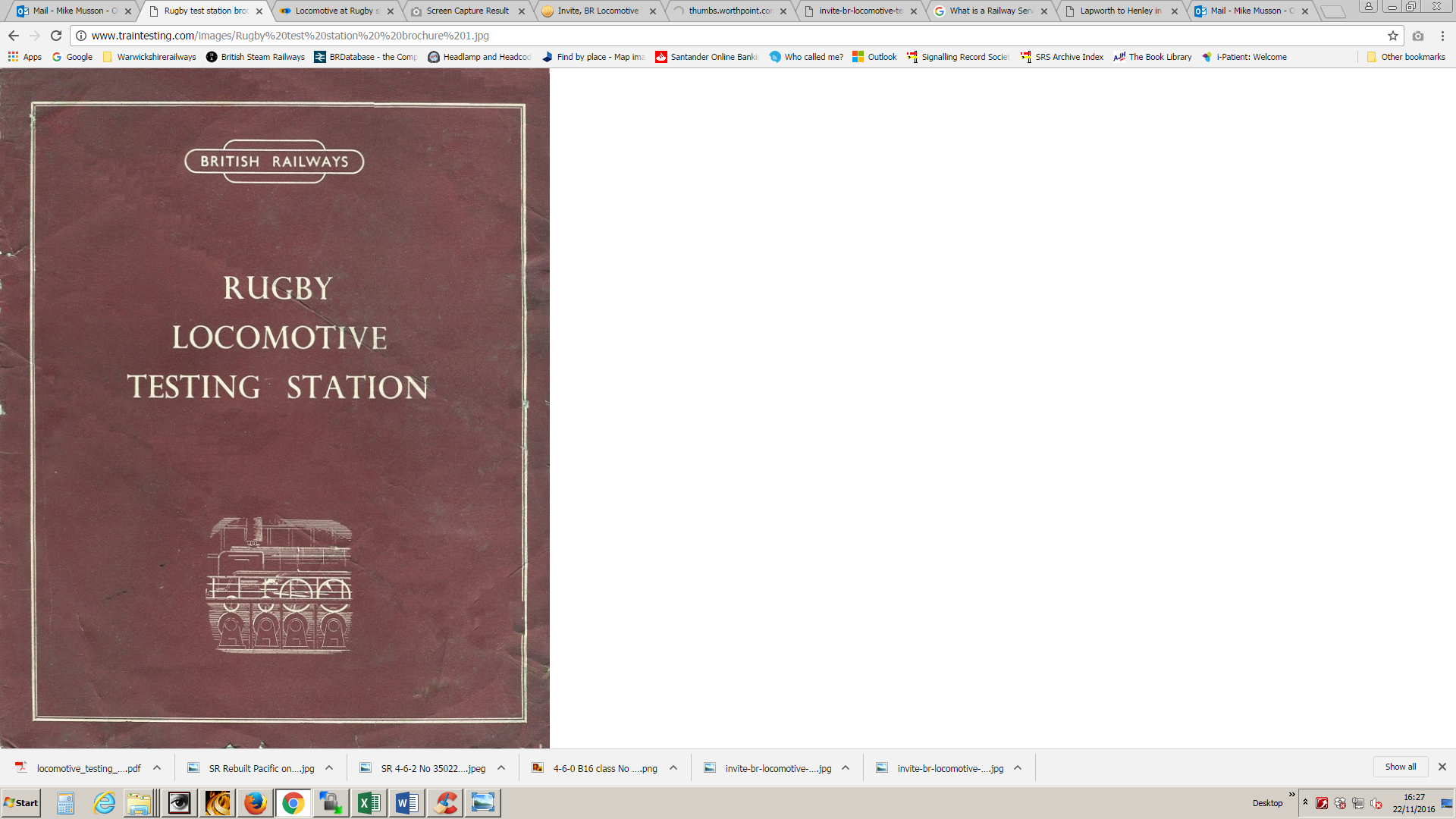The image size is (1456, 819).
Task: Switch to the Invite, BR Locomotive tab
Action: tap(598, 11)
